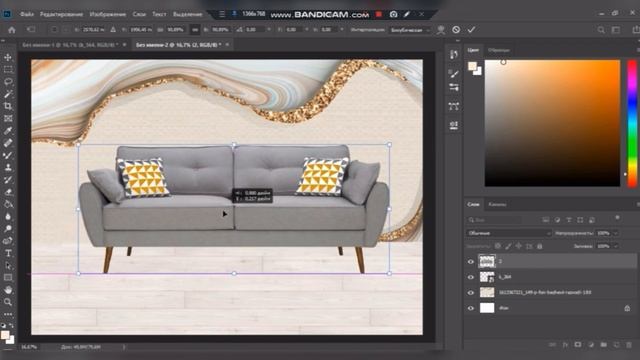Open the Редактирование menu
Viewport: 640px width, 360px height.
(x=62, y=14)
